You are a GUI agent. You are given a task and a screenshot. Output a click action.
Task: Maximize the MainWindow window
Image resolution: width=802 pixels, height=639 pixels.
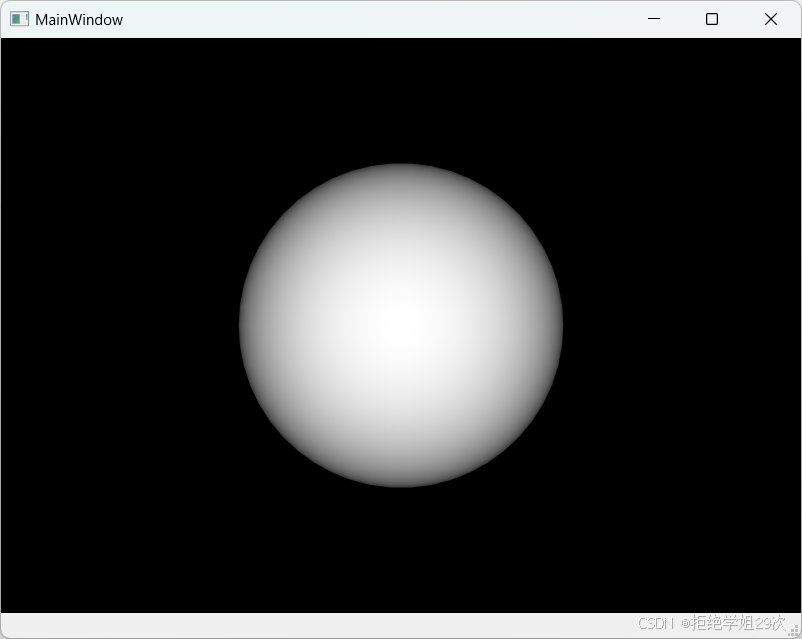click(x=711, y=19)
